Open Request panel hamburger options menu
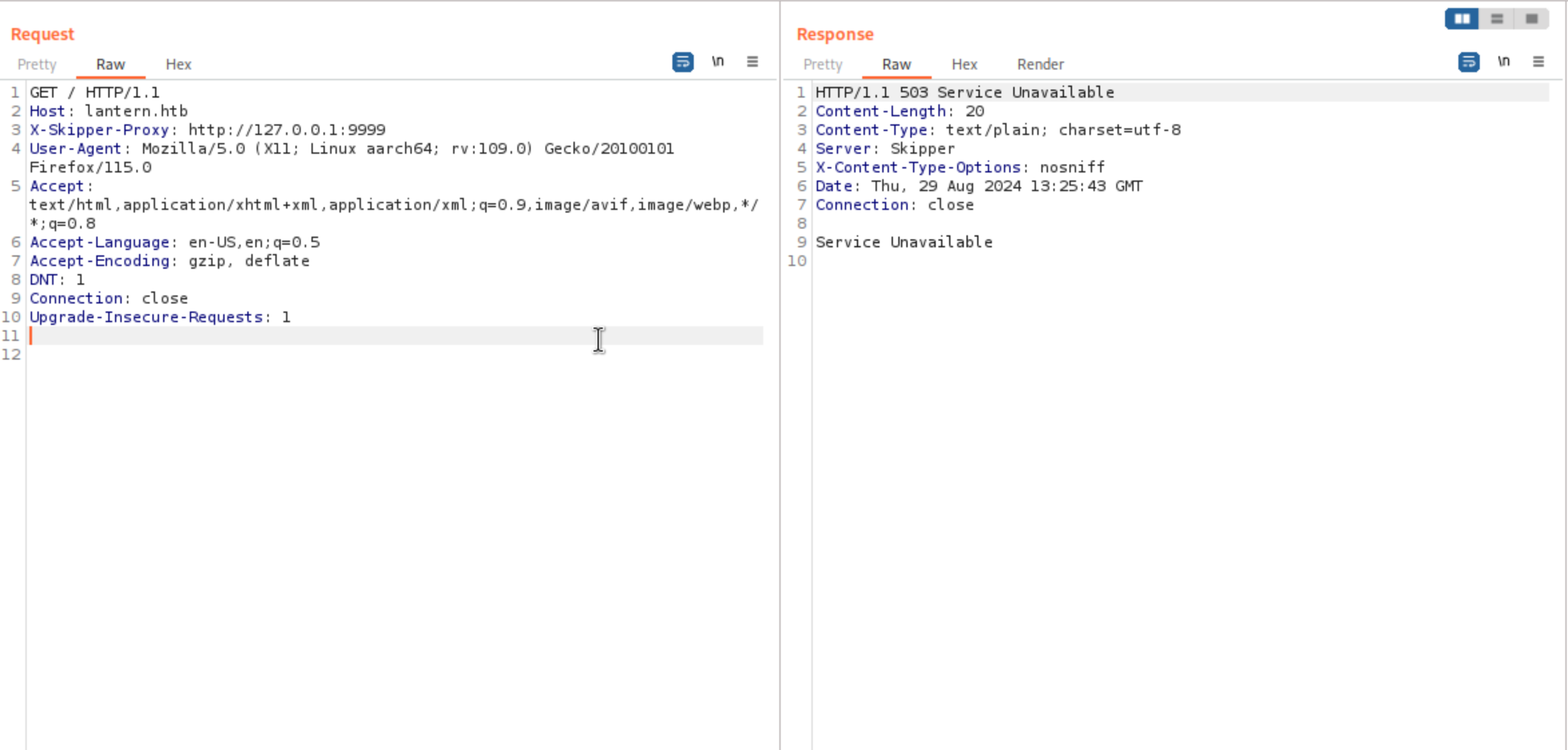This screenshot has width=1568, height=750. (753, 62)
